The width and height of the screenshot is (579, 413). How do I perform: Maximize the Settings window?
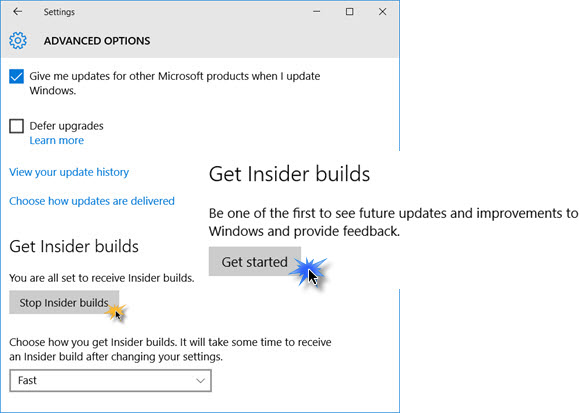[349, 12]
